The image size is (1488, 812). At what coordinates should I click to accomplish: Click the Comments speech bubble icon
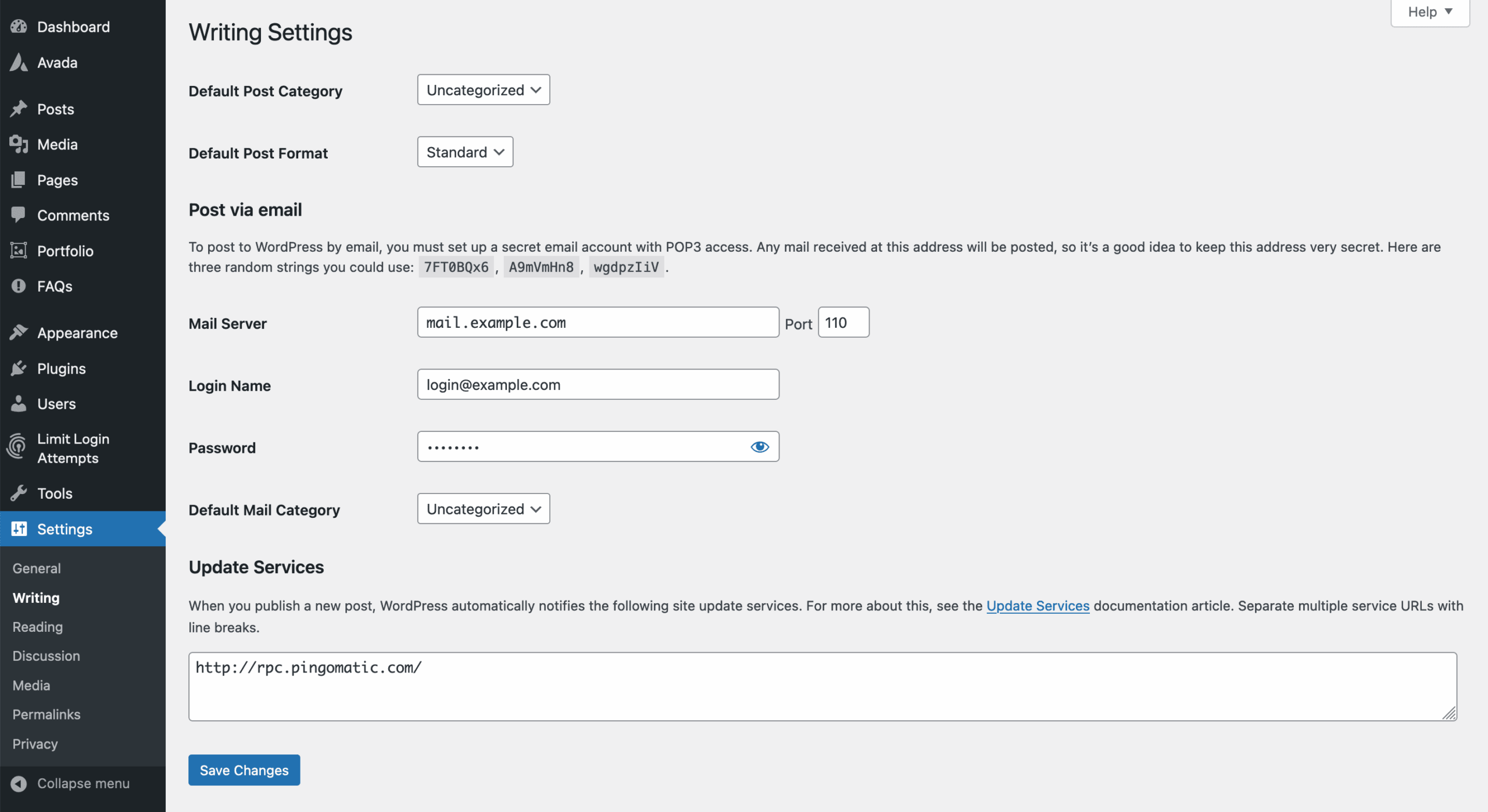click(19, 215)
